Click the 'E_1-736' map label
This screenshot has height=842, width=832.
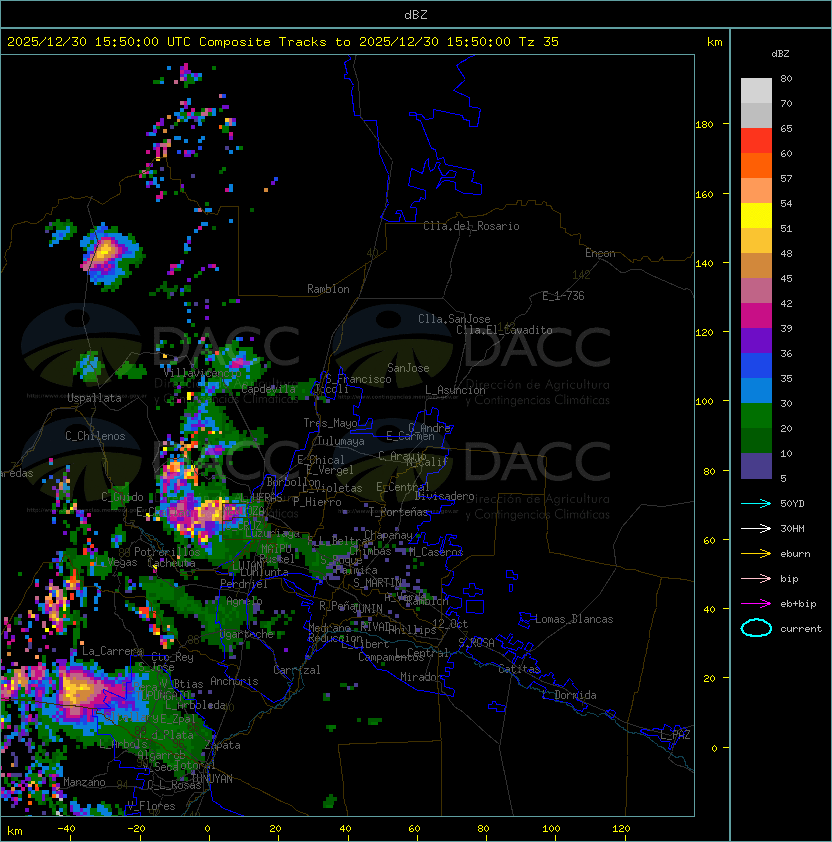click(563, 296)
